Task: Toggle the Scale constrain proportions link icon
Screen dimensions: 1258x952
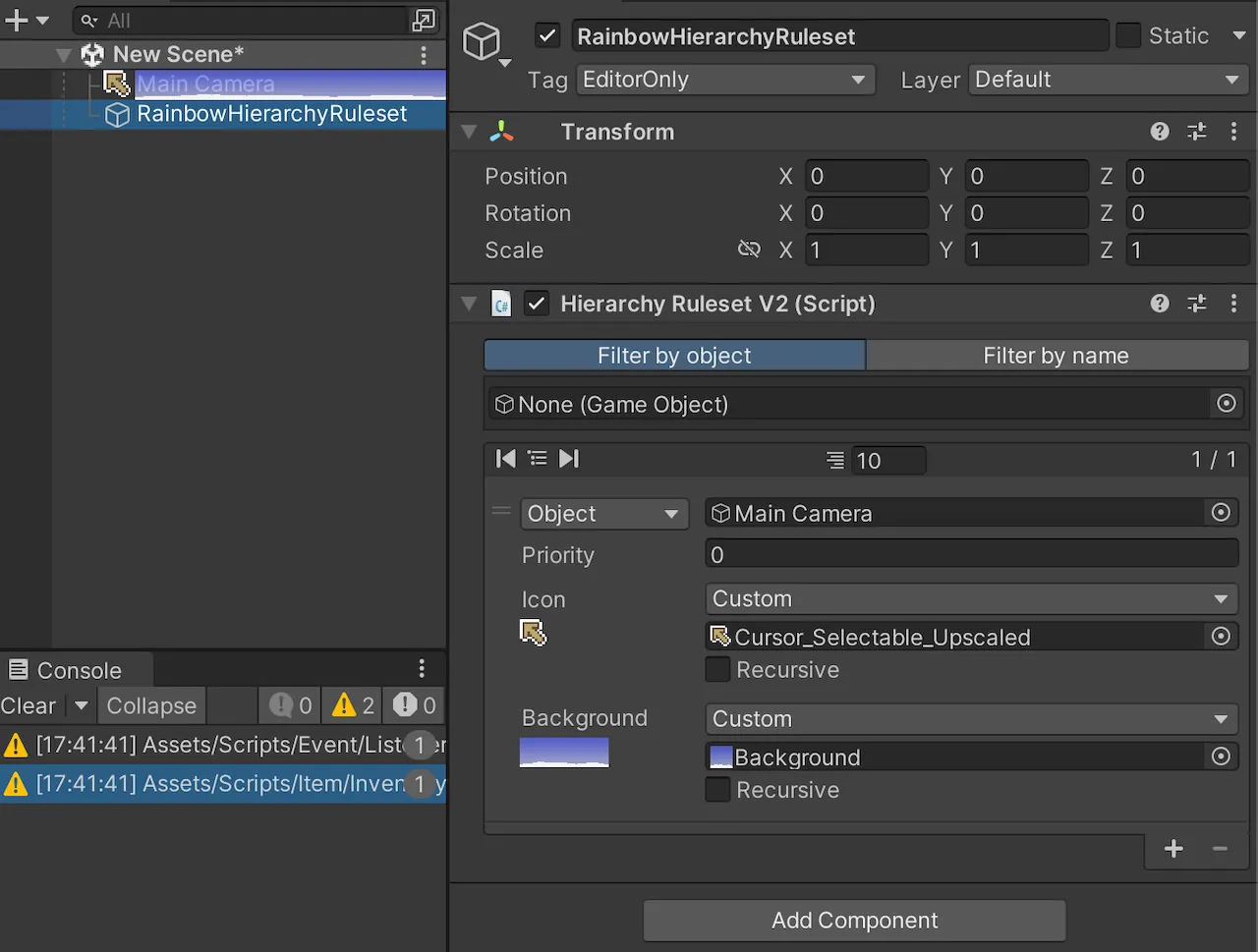Action: coord(749,250)
